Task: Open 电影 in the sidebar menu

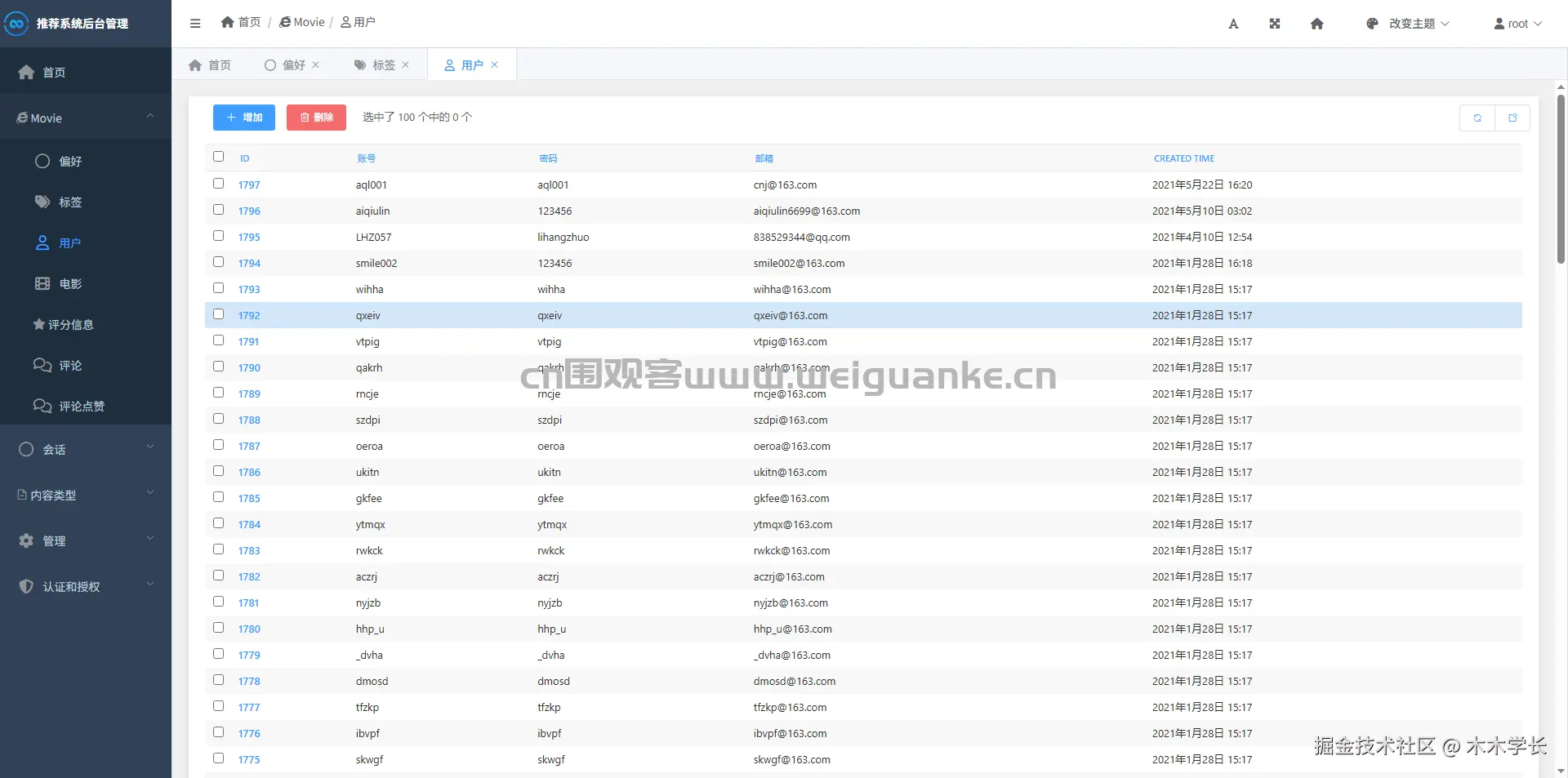Action: click(x=86, y=283)
